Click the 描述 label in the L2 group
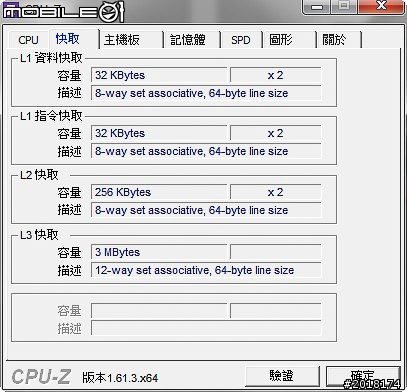The height and width of the screenshot is (392, 407). pyautogui.click(x=69, y=210)
